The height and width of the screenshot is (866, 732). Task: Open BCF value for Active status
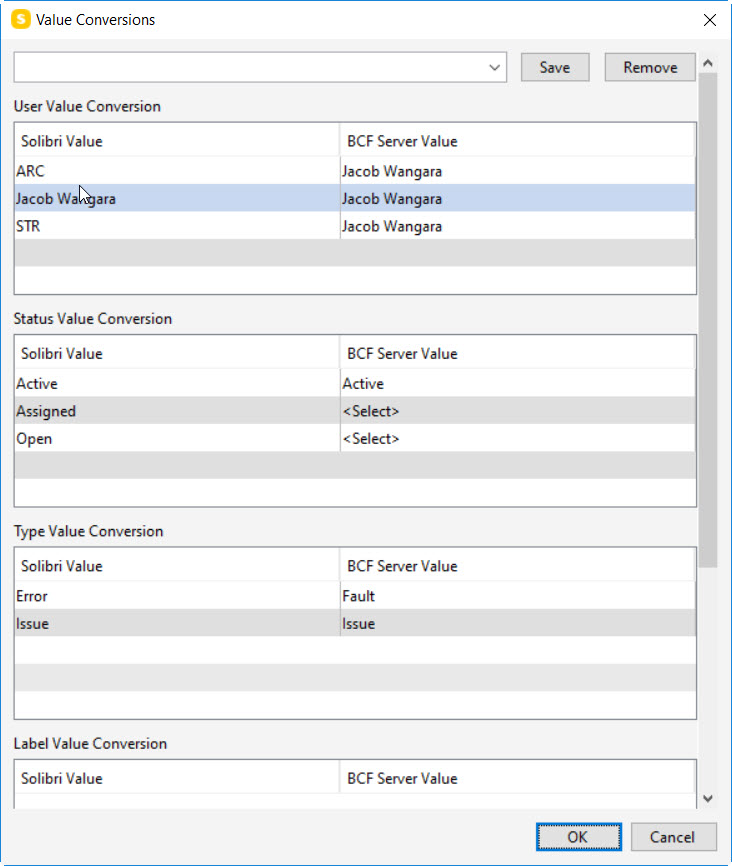(518, 383)
